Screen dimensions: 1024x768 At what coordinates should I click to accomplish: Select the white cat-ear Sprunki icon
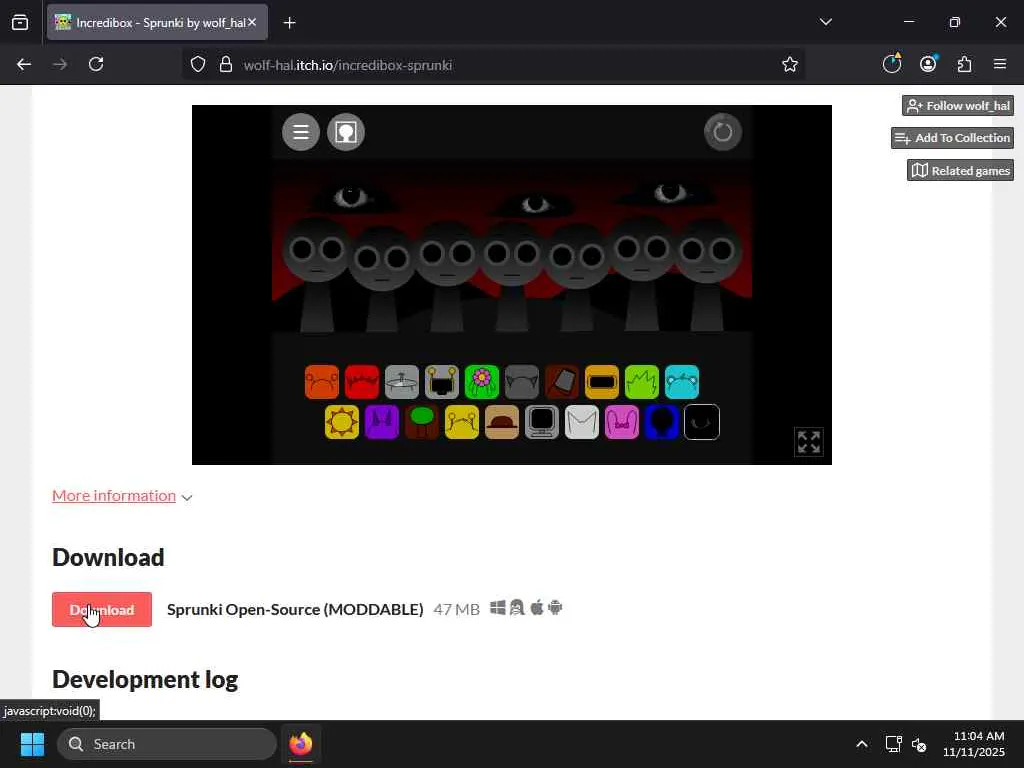[x=582, y=422]
